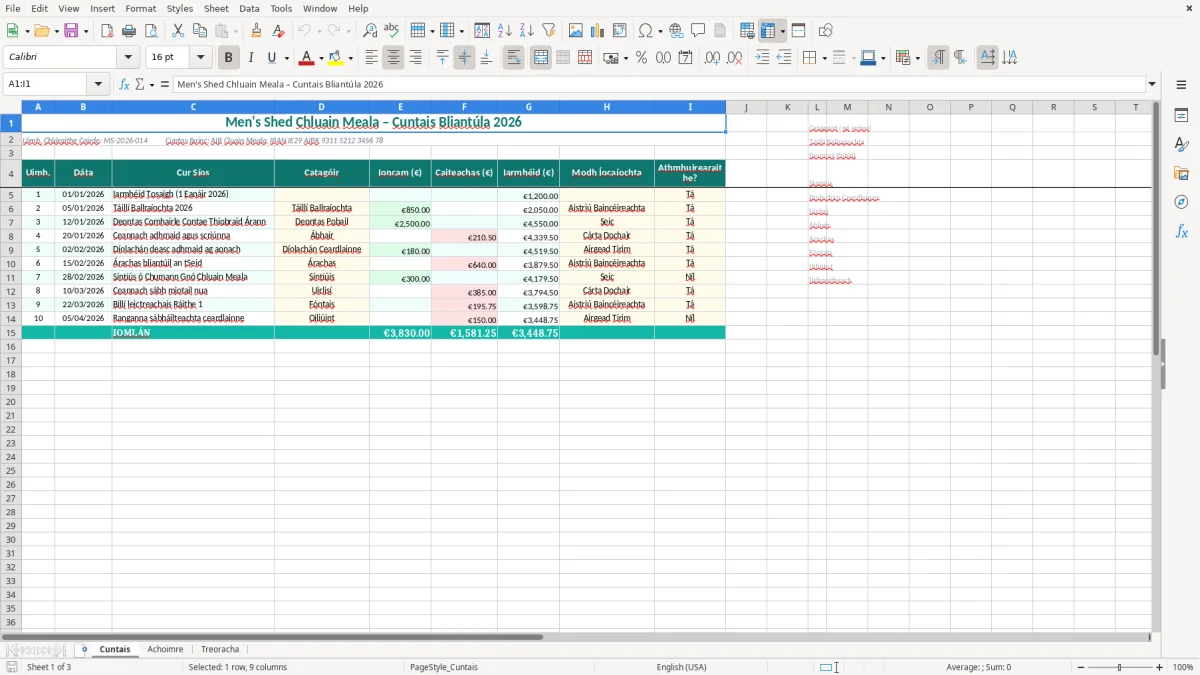
Task: Expand the formula bar arrow
Action: point(1152,84)
